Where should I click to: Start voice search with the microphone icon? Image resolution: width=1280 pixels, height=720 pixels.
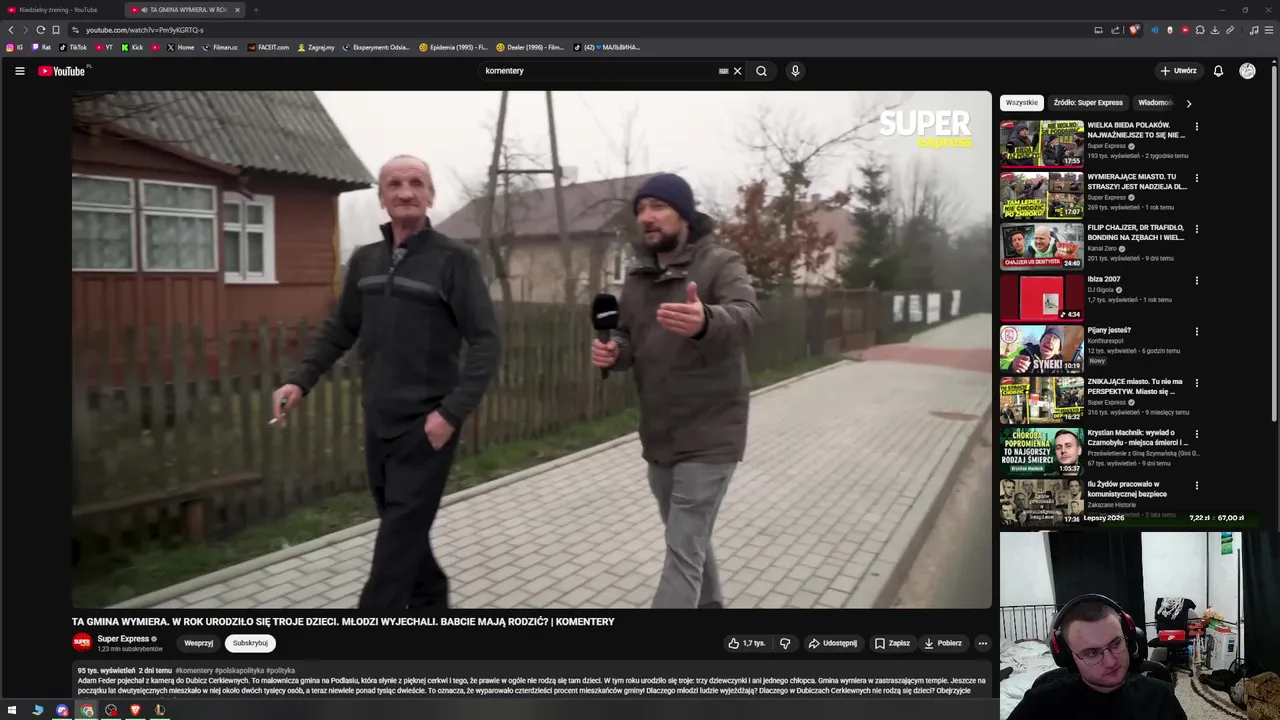pos(795,71)
